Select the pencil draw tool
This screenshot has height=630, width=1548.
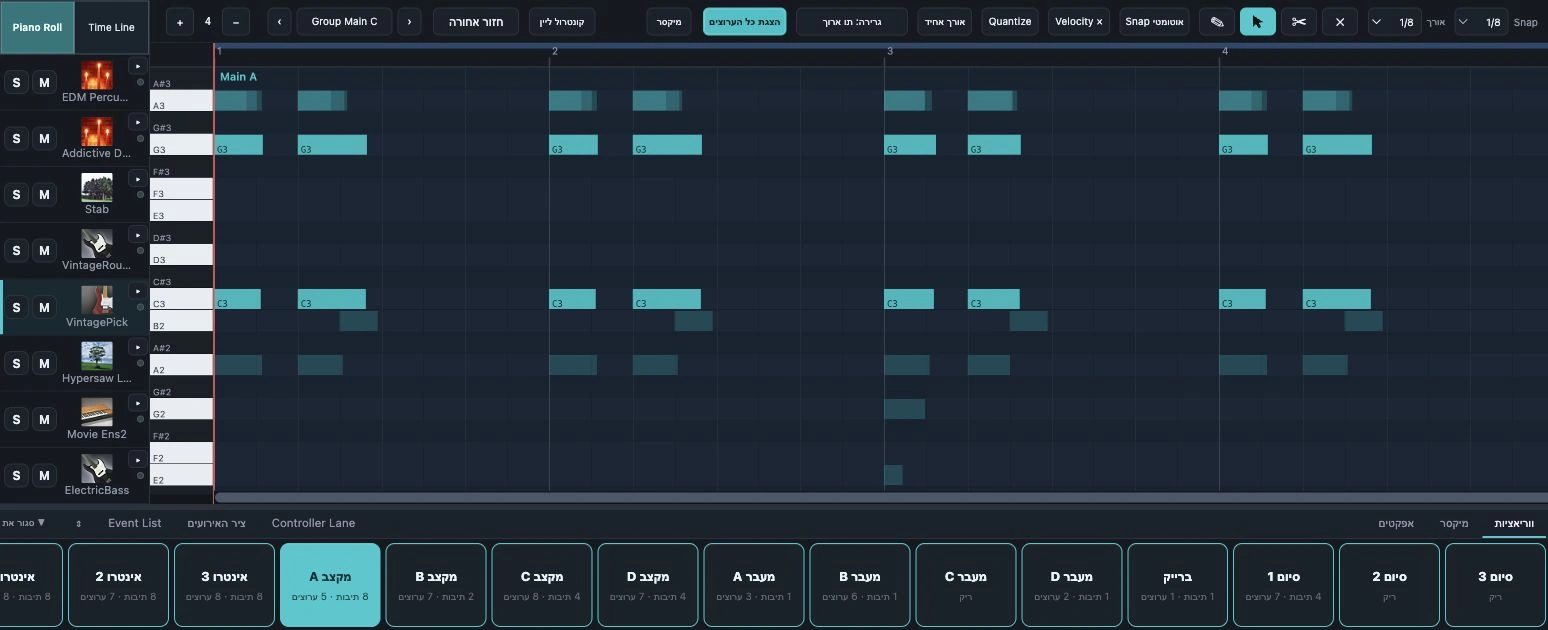pos(1216,21)
